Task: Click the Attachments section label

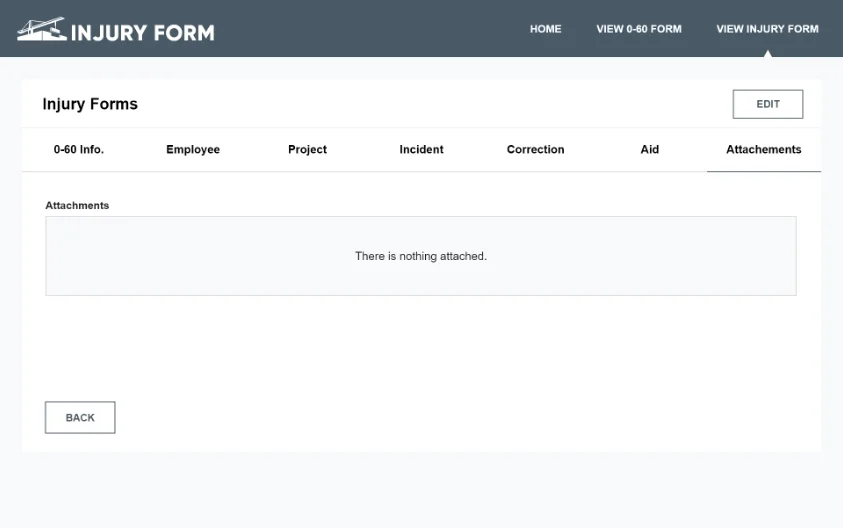Action: coord(77,205)
